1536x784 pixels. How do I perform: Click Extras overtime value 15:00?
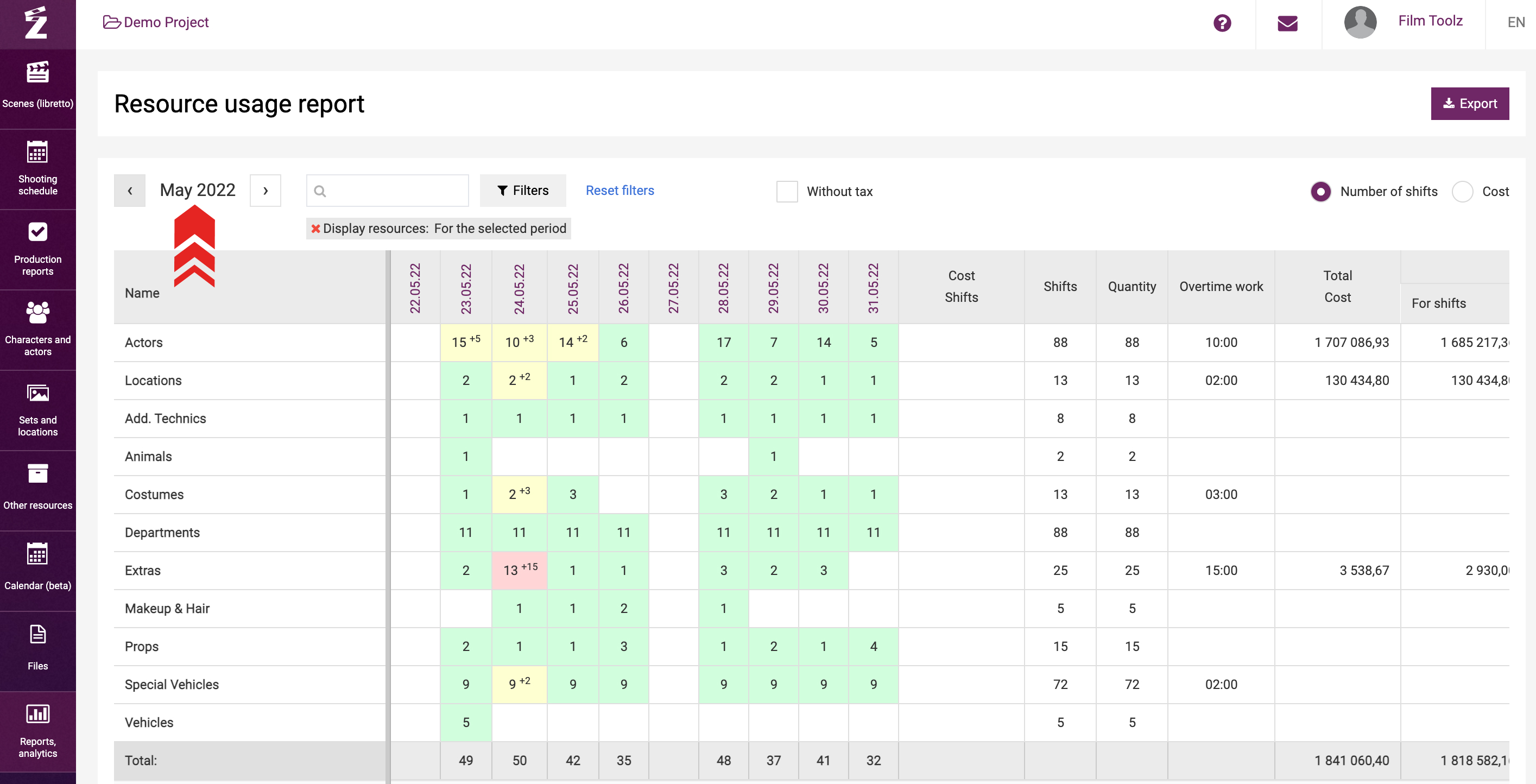[1221, 571]
